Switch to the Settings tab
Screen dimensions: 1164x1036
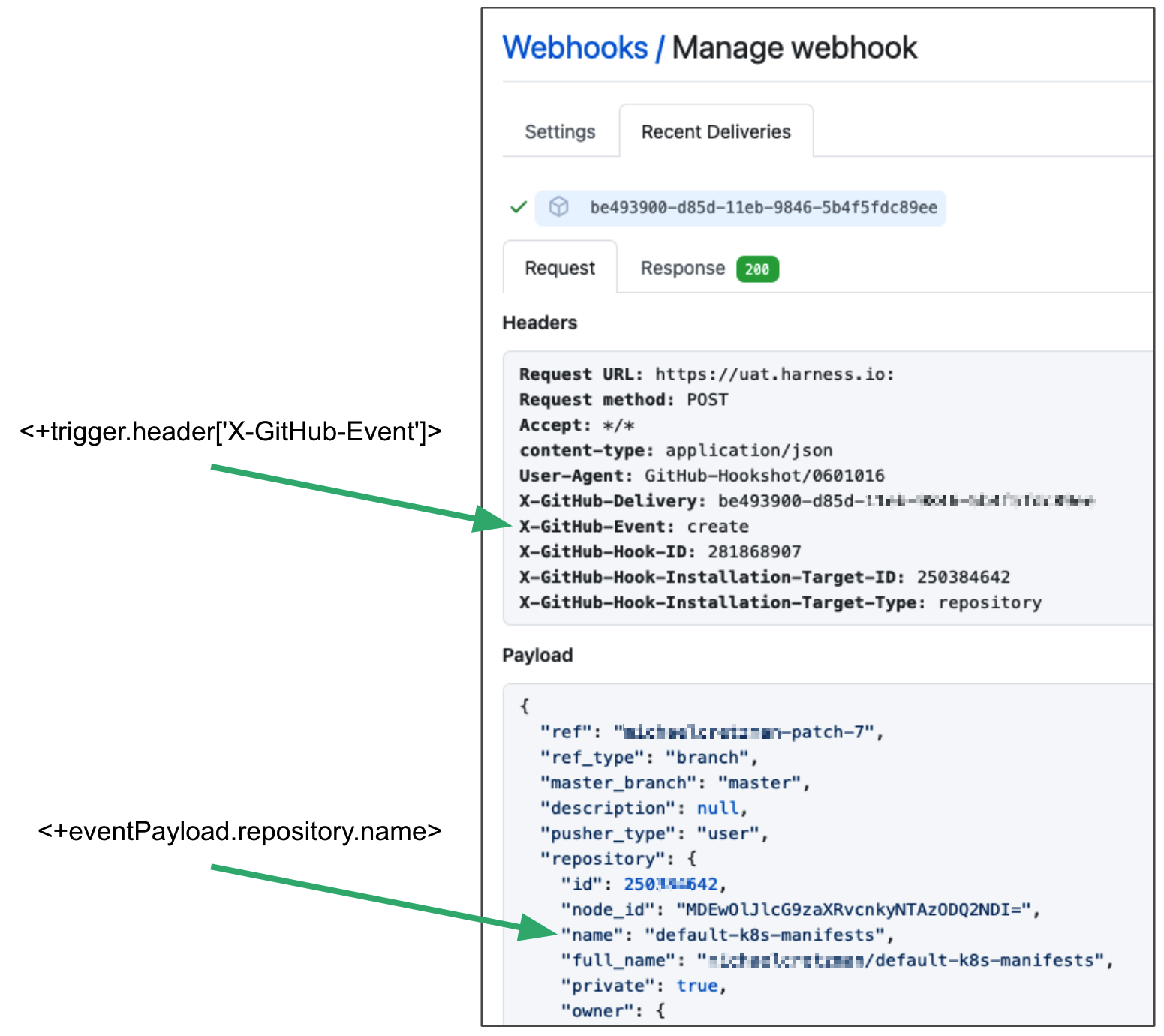[559, 131]
